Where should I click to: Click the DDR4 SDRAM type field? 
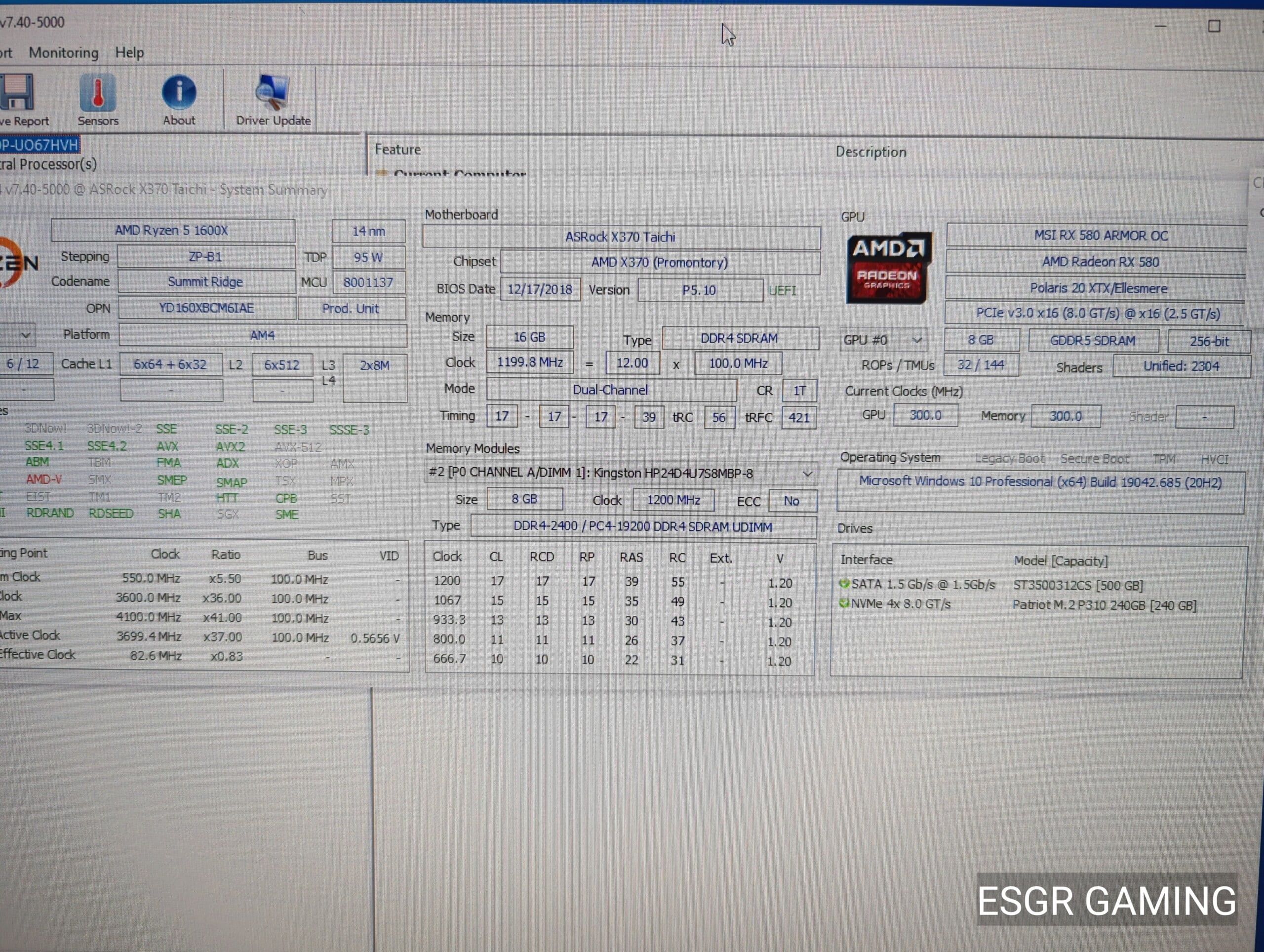click(x=740, y=338)
